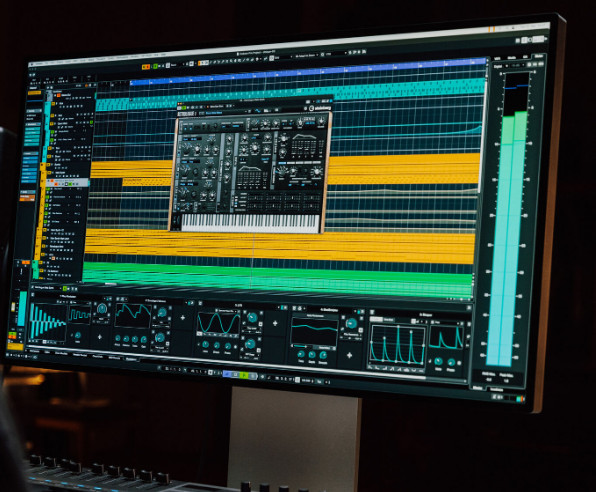596x492 pixels.
Task: Toggle the blue Cycle button in the transport bar
Action: [227, 374]
